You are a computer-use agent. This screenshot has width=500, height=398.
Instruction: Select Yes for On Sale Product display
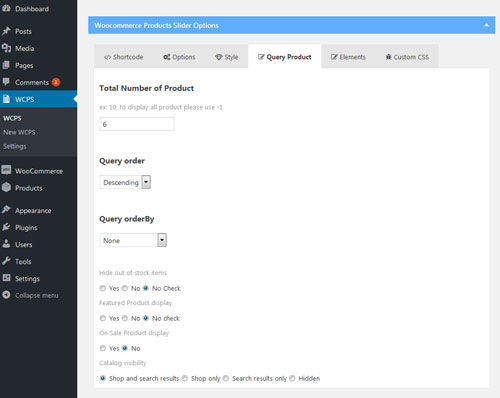pos(103,348)
